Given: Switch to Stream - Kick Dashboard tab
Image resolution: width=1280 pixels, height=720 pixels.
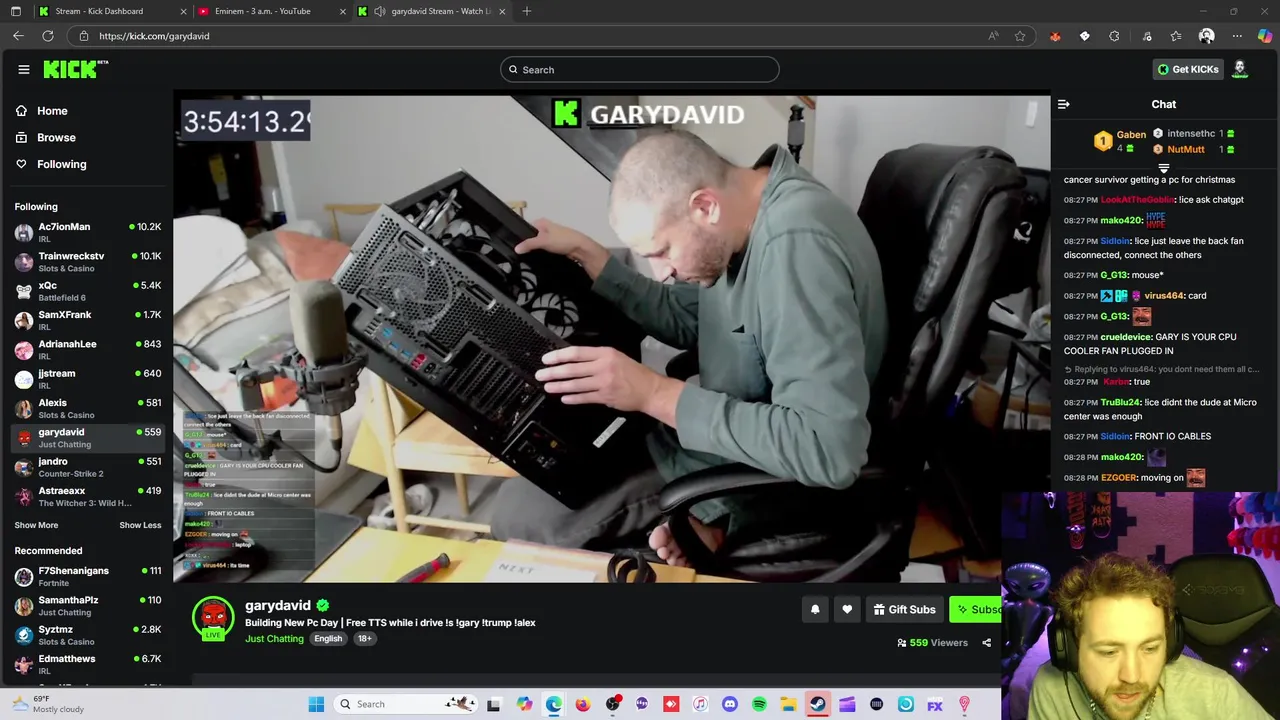Looking at the screenshot, I should [112, 11].
